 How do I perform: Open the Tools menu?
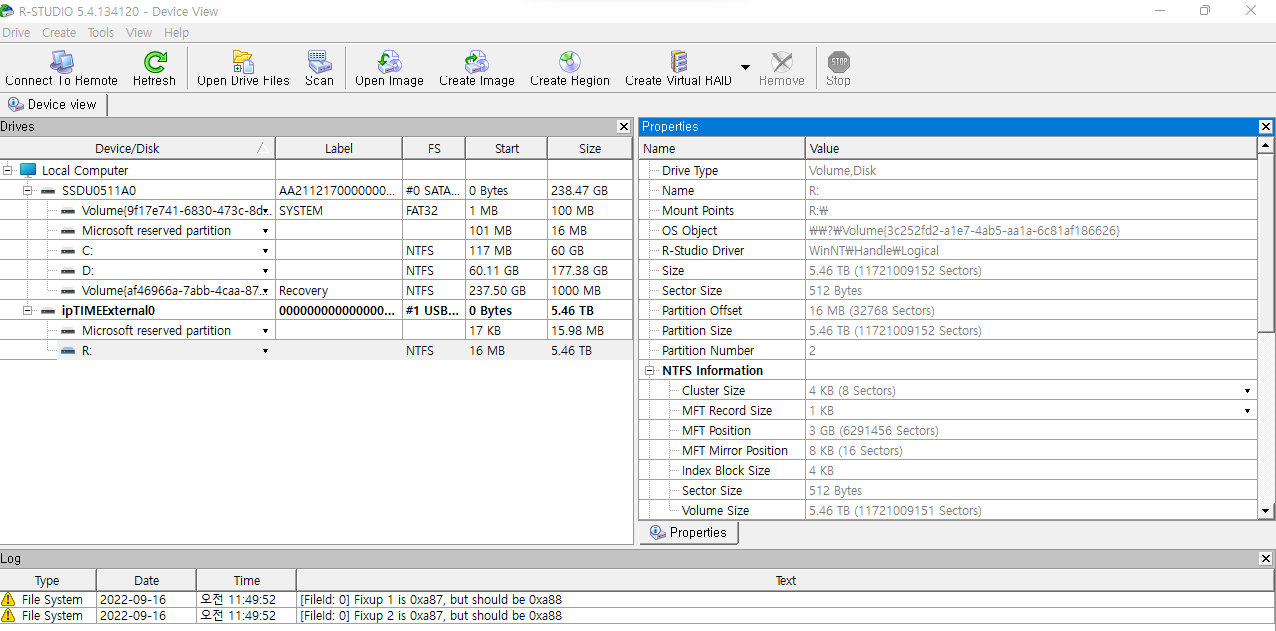(x=101, y=33)
